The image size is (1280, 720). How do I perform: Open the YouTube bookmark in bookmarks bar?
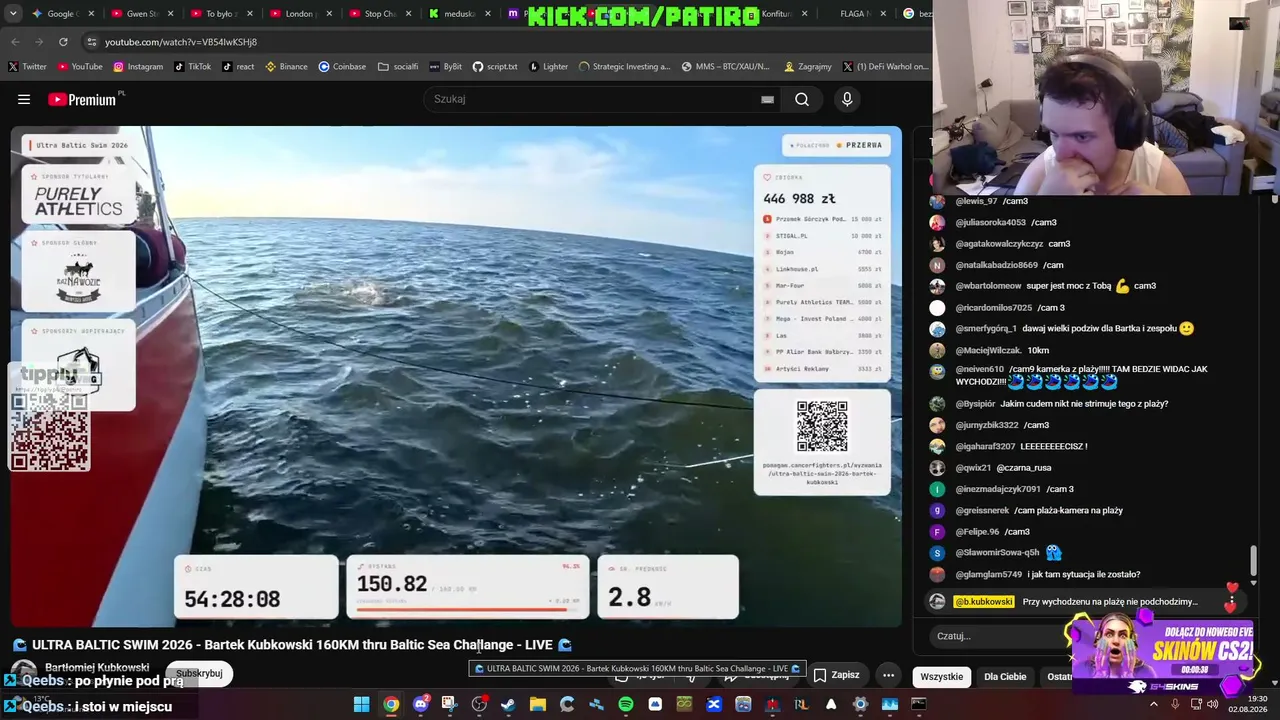tap(80, 67)
